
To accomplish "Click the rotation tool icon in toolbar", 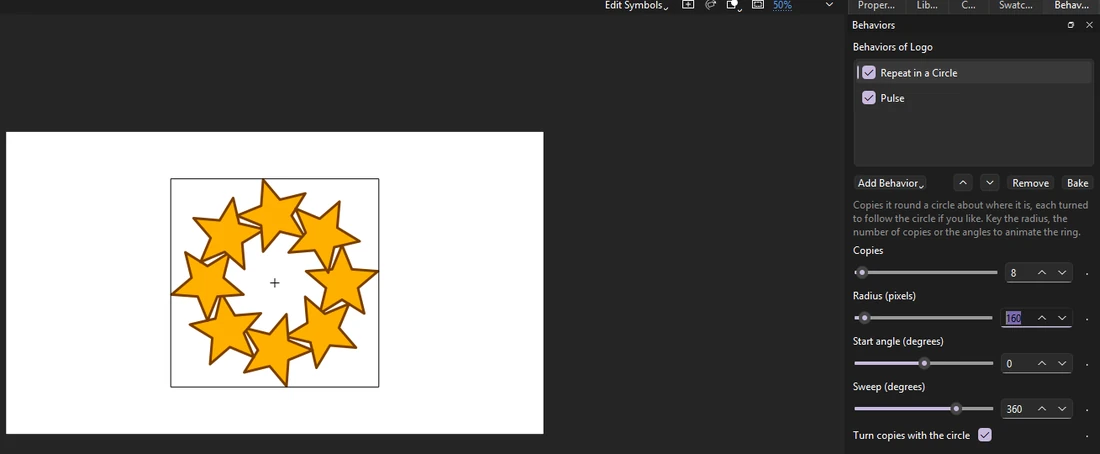I will pos(711,4).
